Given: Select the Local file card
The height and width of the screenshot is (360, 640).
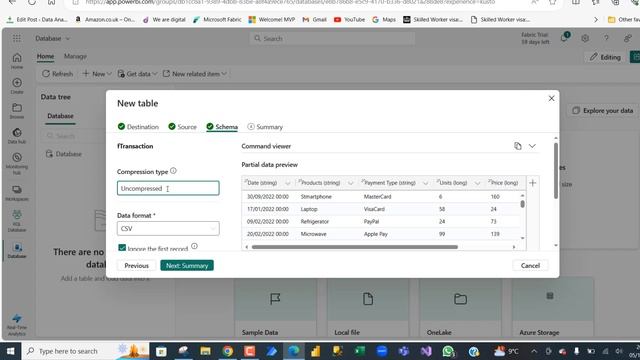Looking at the screenshot, I should pos(368,308).
